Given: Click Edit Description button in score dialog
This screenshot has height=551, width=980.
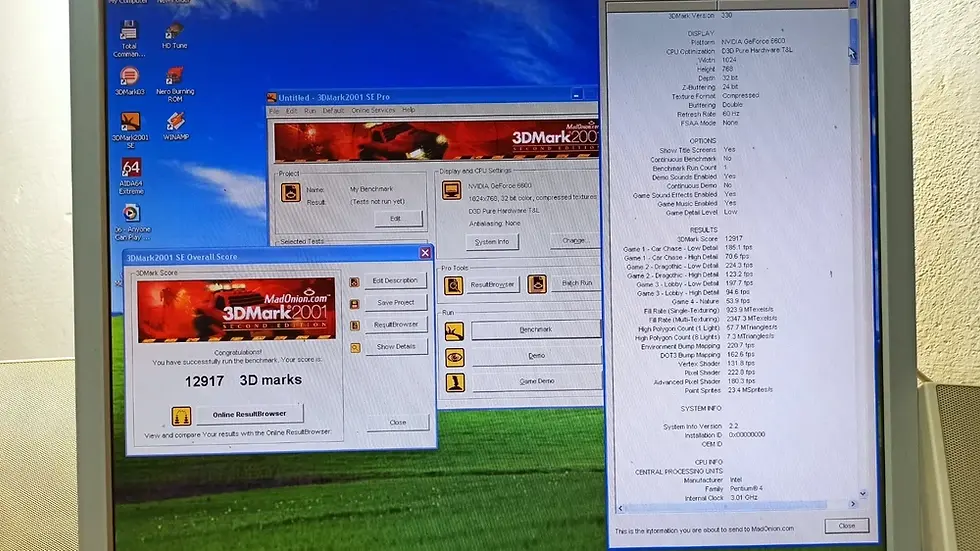Looking at the screenshot, I should (396, 280).
